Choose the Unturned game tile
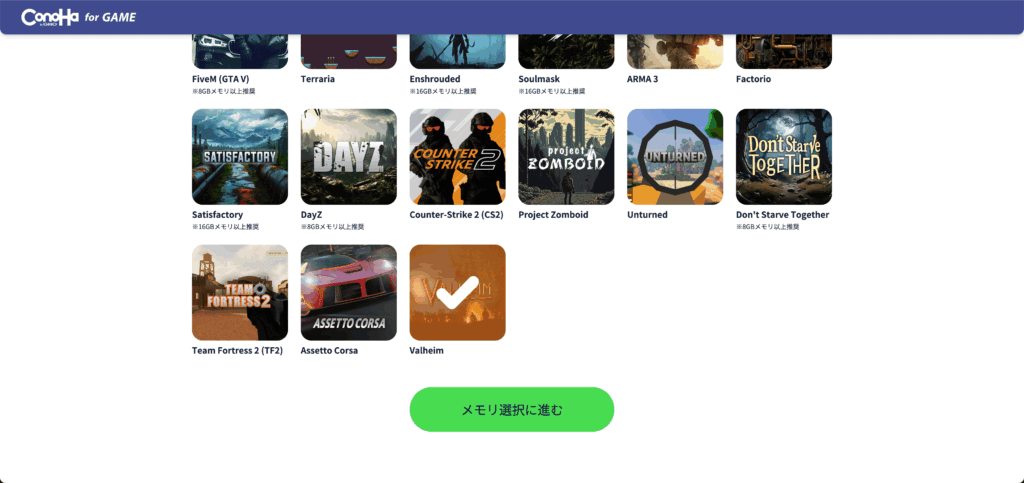Image resolution: width=1024 pixels, height=483 pixels. pos(675,157)
